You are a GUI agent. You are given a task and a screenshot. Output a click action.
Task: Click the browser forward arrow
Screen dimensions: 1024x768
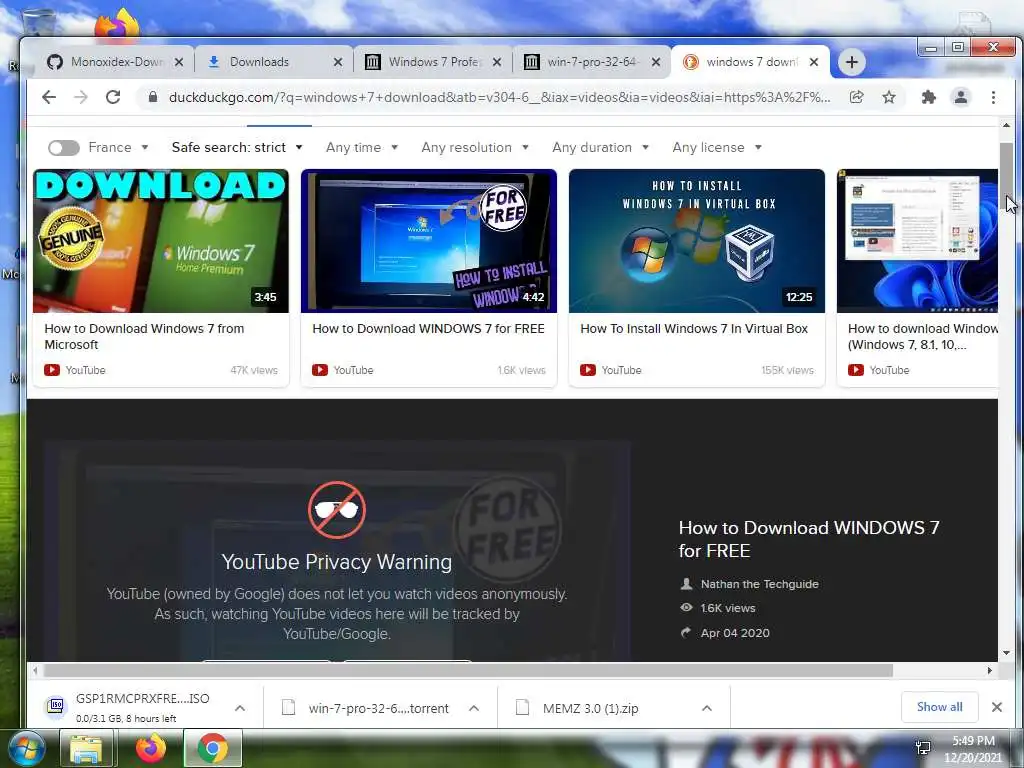pos(80,97)
